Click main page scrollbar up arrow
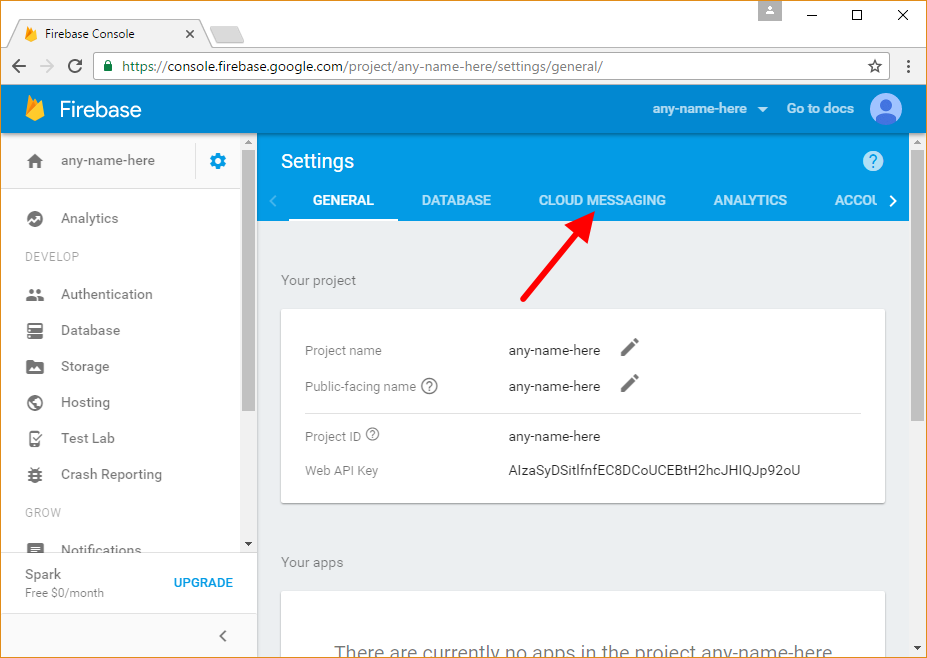 918,142
